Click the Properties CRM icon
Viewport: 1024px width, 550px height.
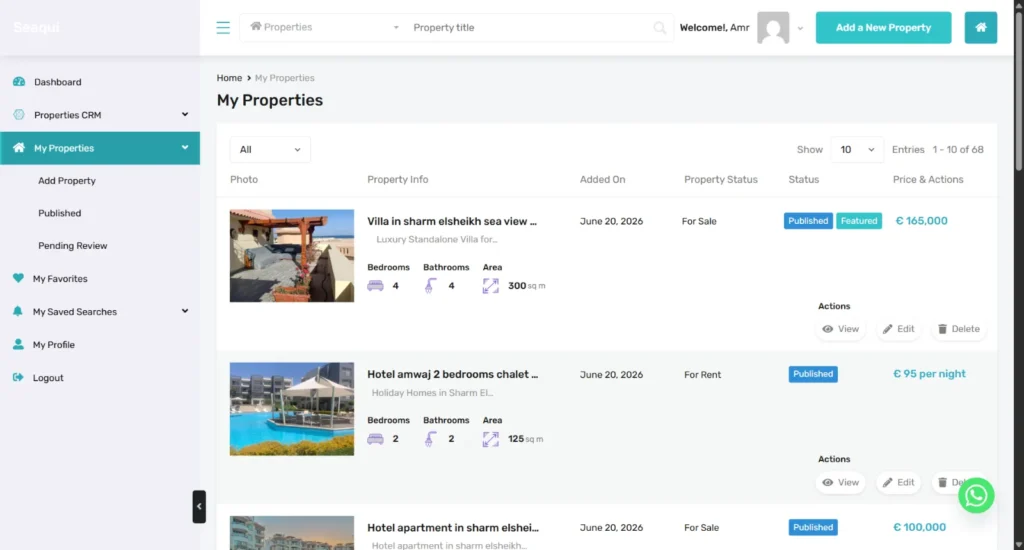pyautogui.click(x=19, y=114)
